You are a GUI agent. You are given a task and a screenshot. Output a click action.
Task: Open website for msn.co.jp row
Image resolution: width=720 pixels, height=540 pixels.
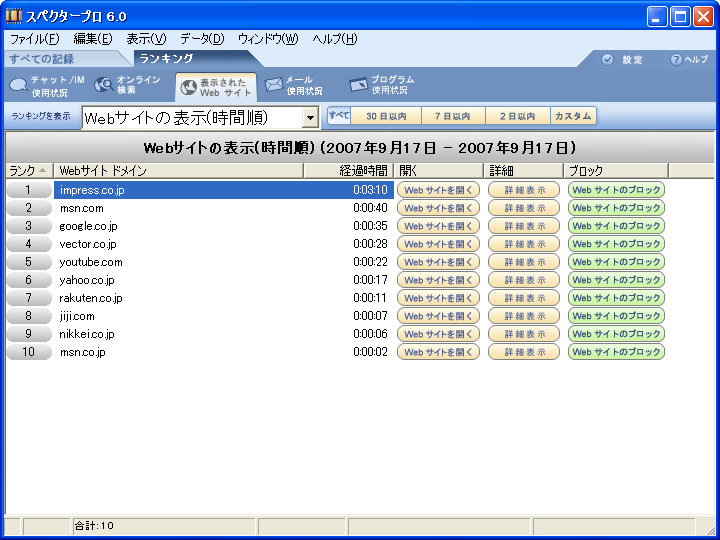438,352
